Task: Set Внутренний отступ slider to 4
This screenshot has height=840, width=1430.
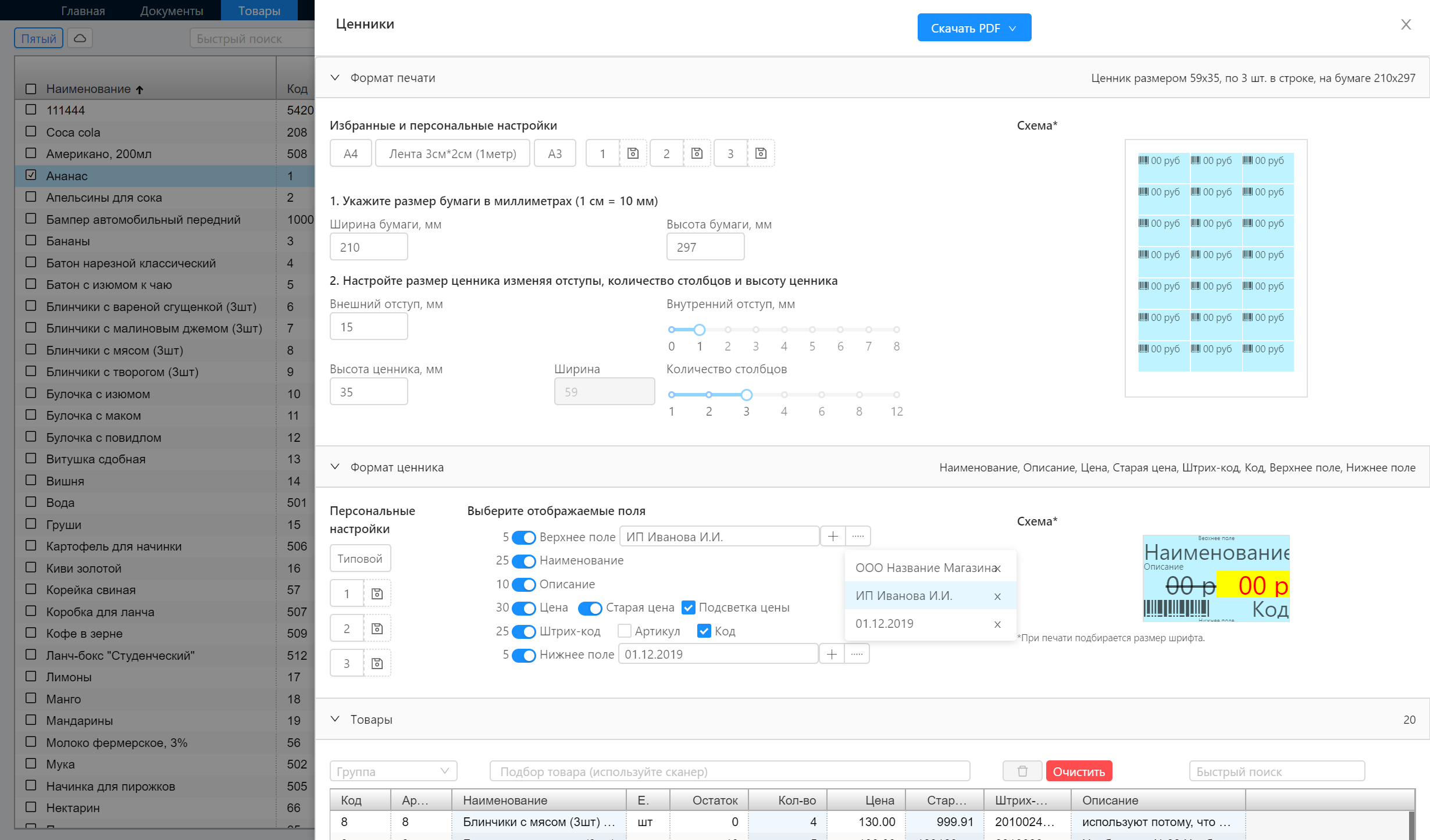Action: (x=784, y=330)
